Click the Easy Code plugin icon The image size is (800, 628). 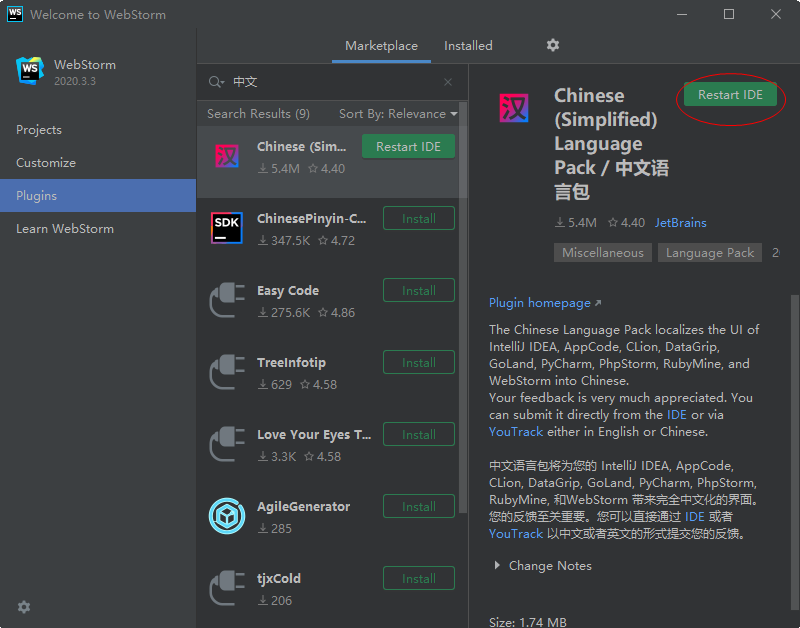click(x=227, y=300)
